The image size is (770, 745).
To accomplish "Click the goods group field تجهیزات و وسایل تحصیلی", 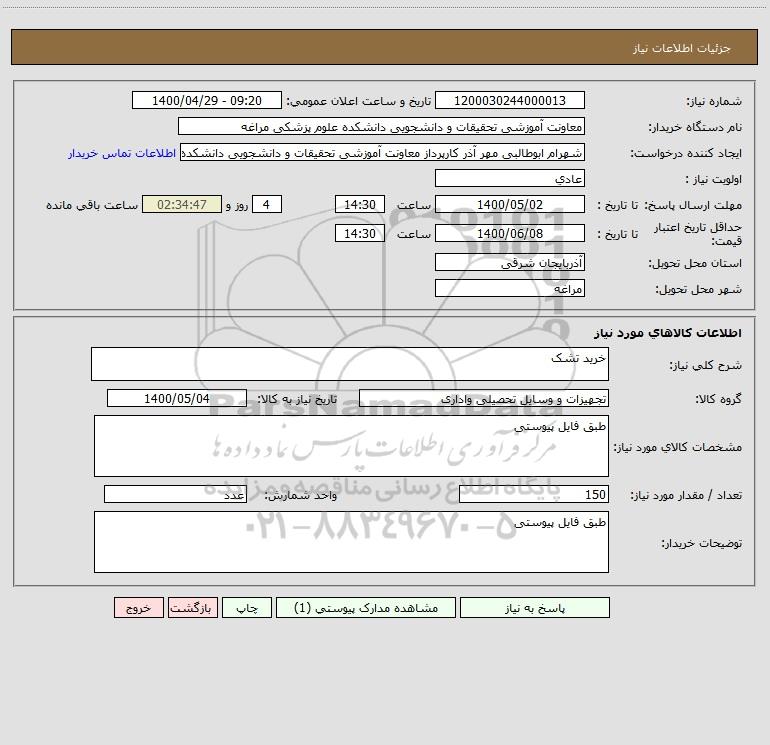I will tap(484, 398).
